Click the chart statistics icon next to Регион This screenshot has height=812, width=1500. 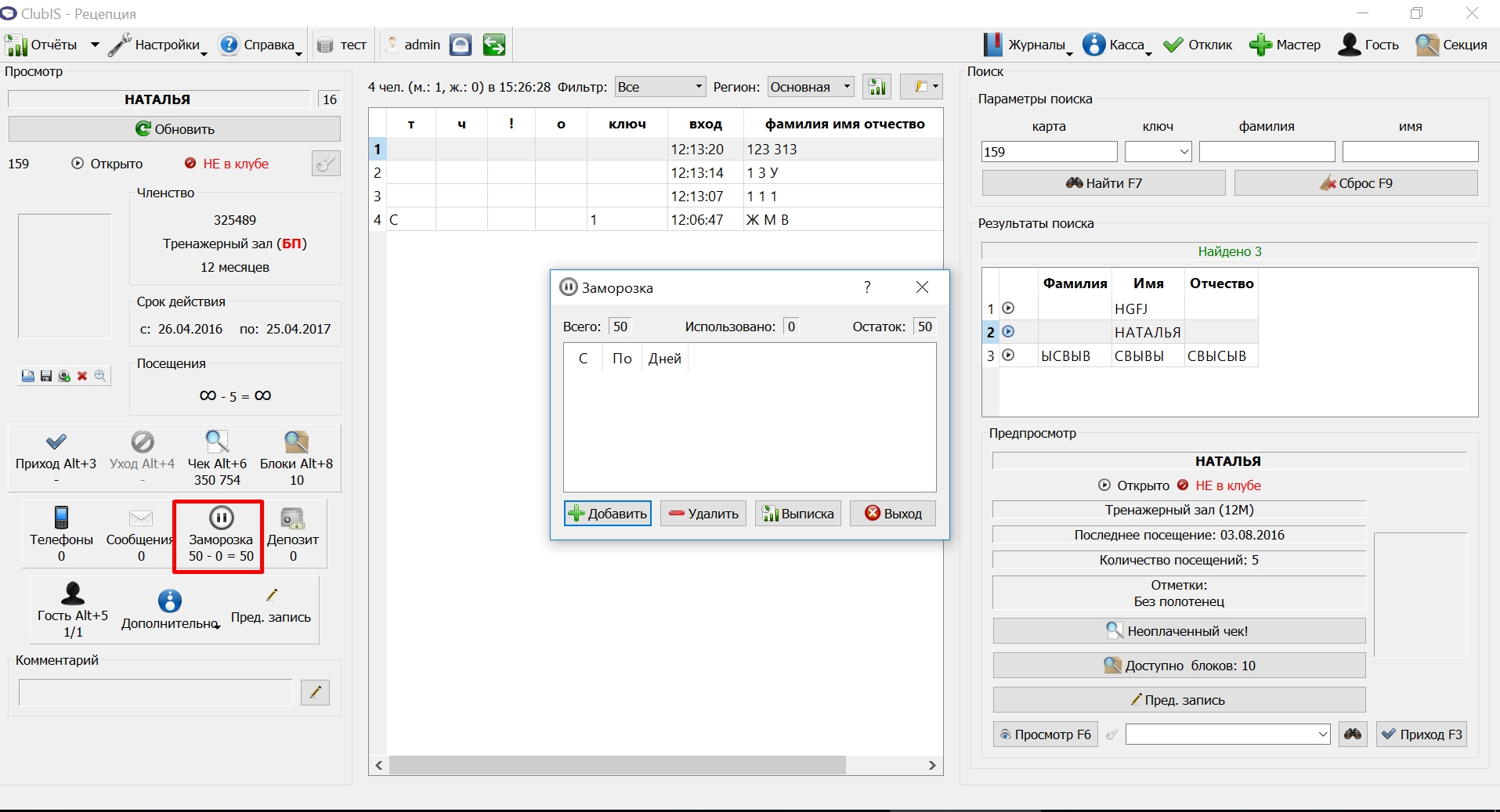[877, 87]
